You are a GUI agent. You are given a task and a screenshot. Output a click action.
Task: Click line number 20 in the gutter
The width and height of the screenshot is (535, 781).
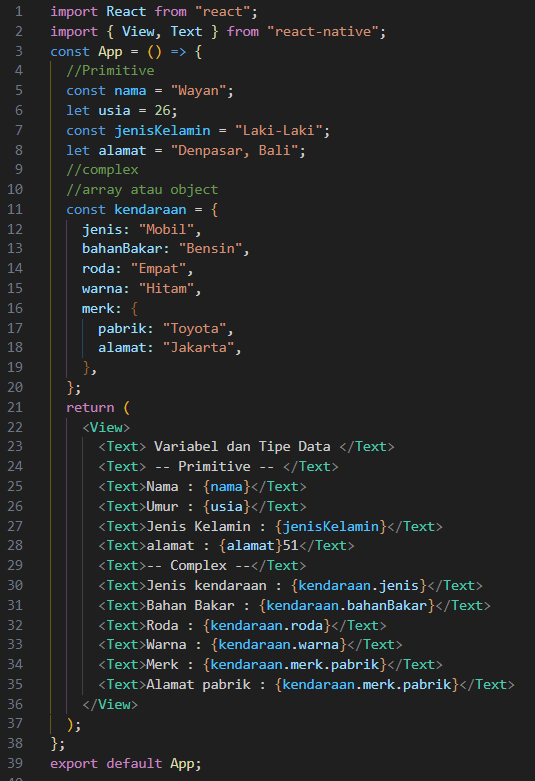click(x=15, y=388)
